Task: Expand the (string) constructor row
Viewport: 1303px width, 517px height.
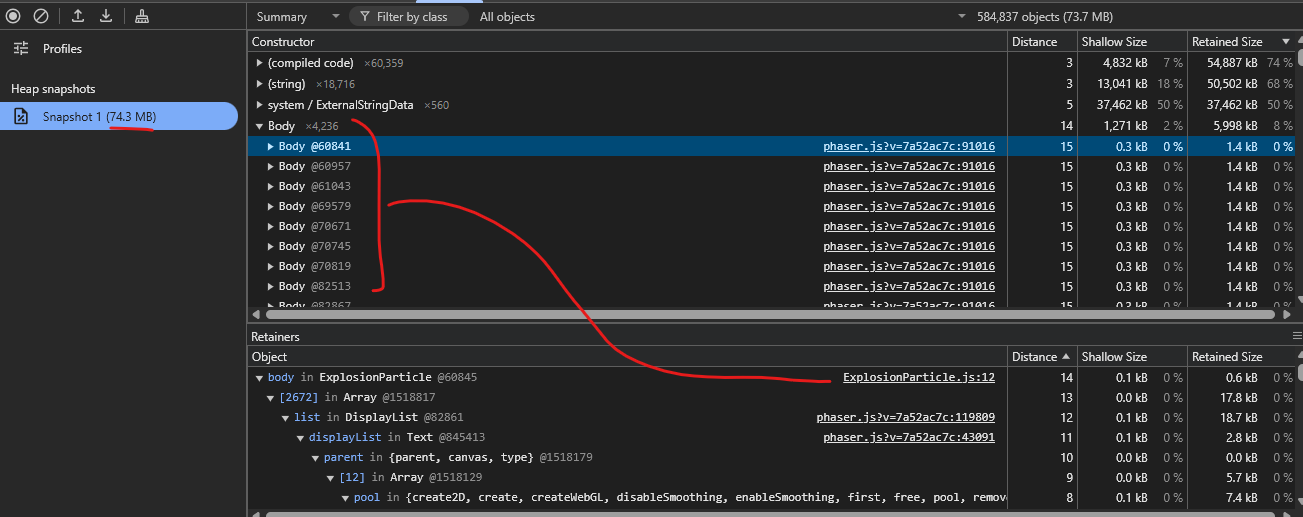Action: point(260,84)
